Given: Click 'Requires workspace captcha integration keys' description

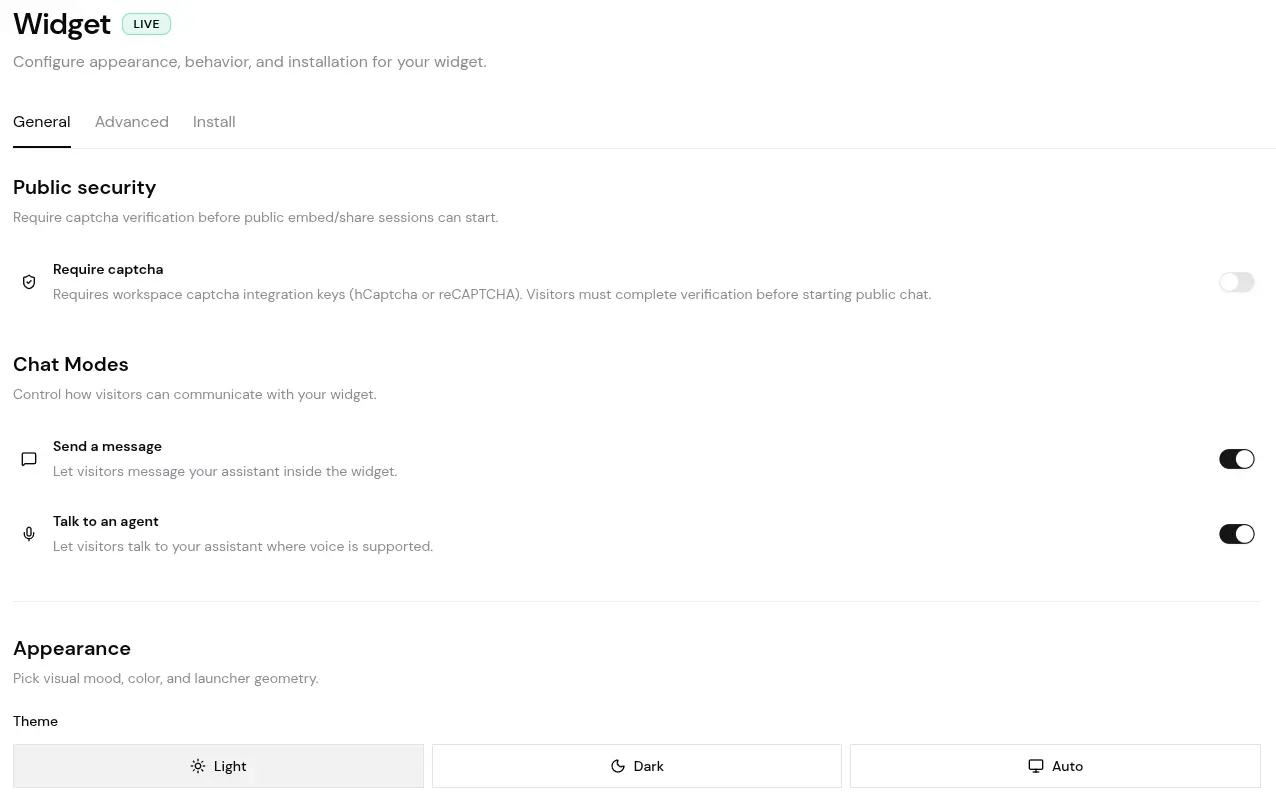Looking at the screenshot, I should (492, 294).
